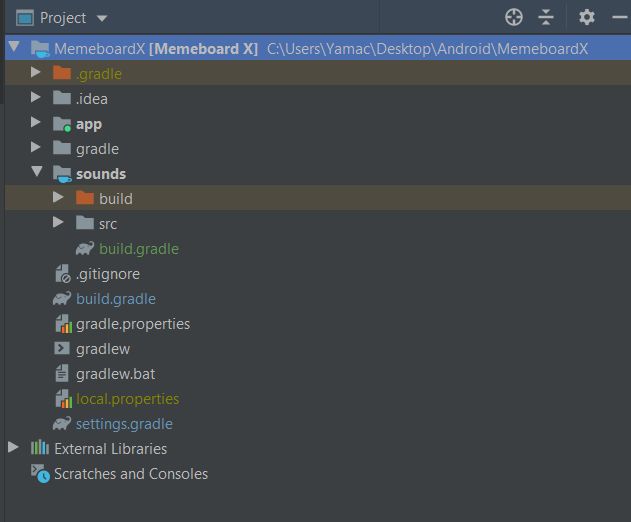Screen dimensions: 631x522
Task: Select the app module name
Action: pyautogui.click(x=89, y=125)
